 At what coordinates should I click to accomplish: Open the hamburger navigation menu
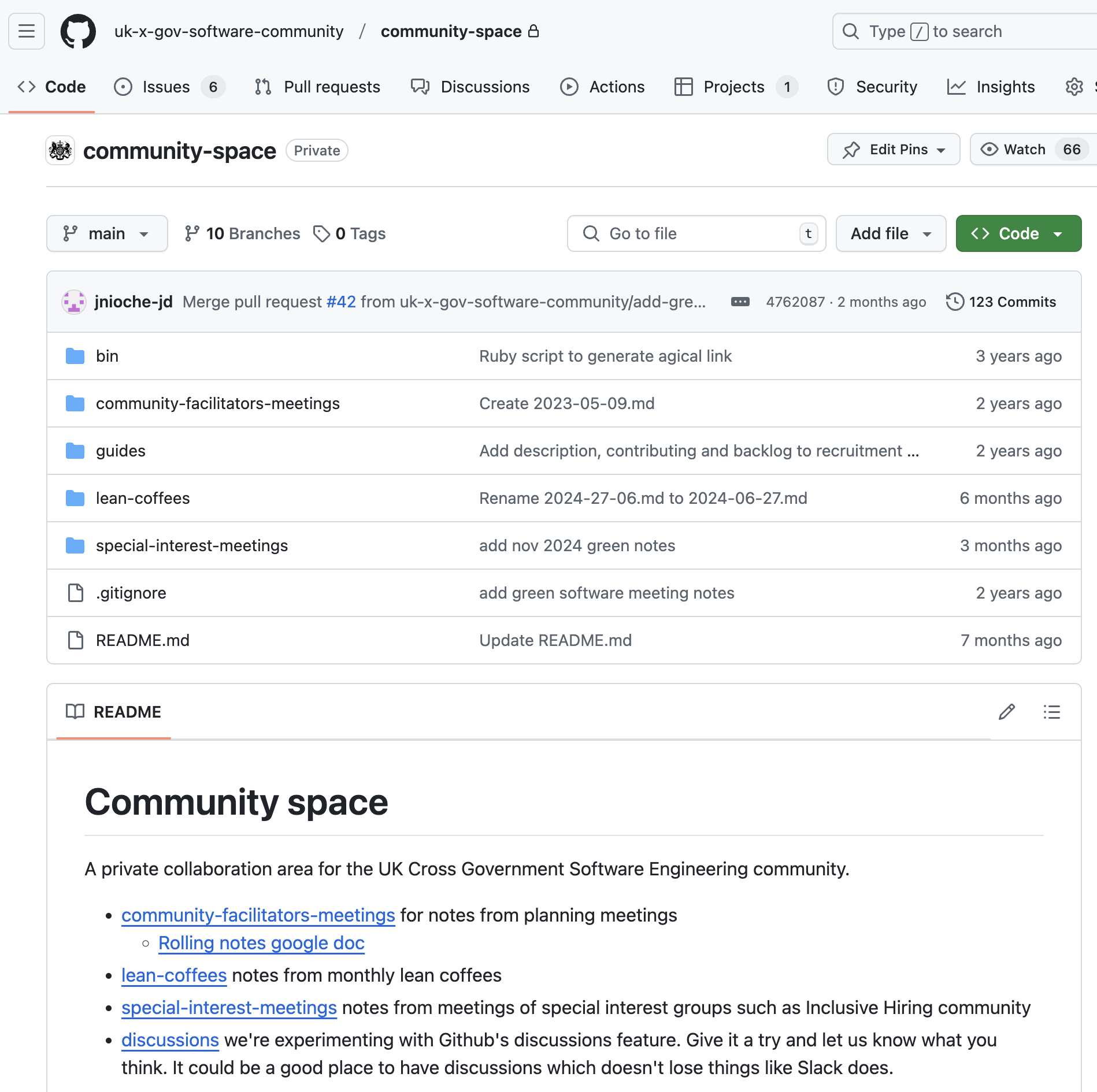26,31
